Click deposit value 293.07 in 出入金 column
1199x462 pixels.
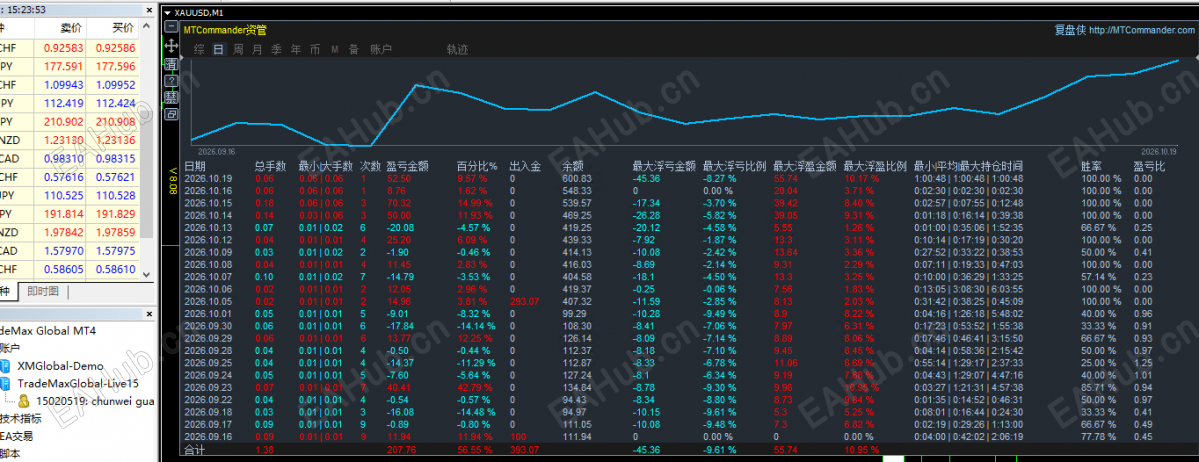tap(525, 301)
